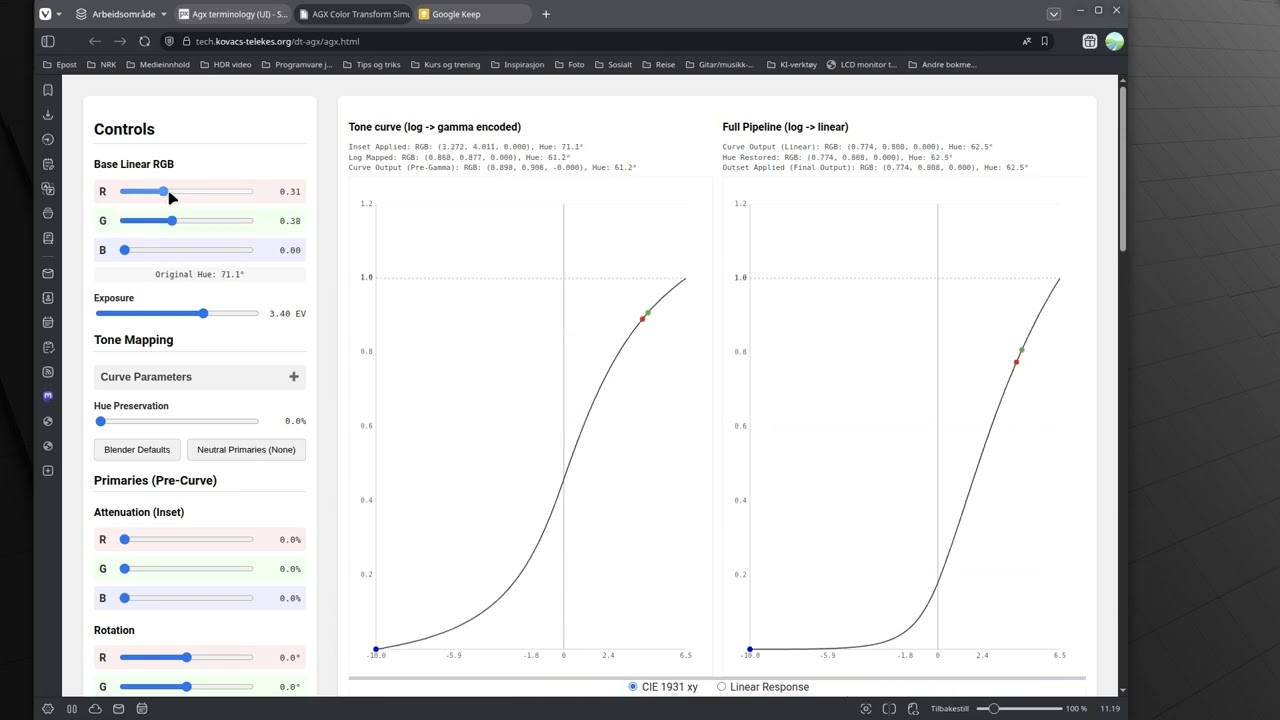The width and height of the screenshot is (1280, 720).
Task: Bookmark this page from address bar
Action: click(1045, 41)
